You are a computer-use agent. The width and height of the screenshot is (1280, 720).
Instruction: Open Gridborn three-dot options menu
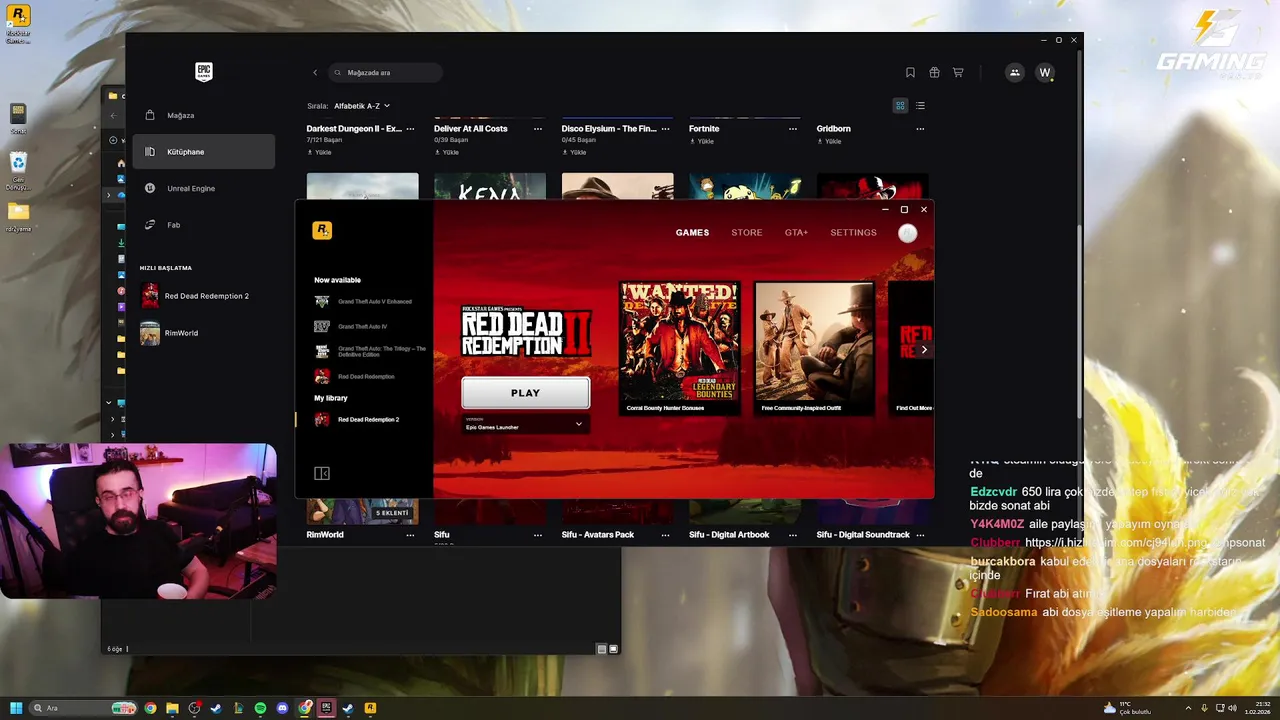point(920,128)
